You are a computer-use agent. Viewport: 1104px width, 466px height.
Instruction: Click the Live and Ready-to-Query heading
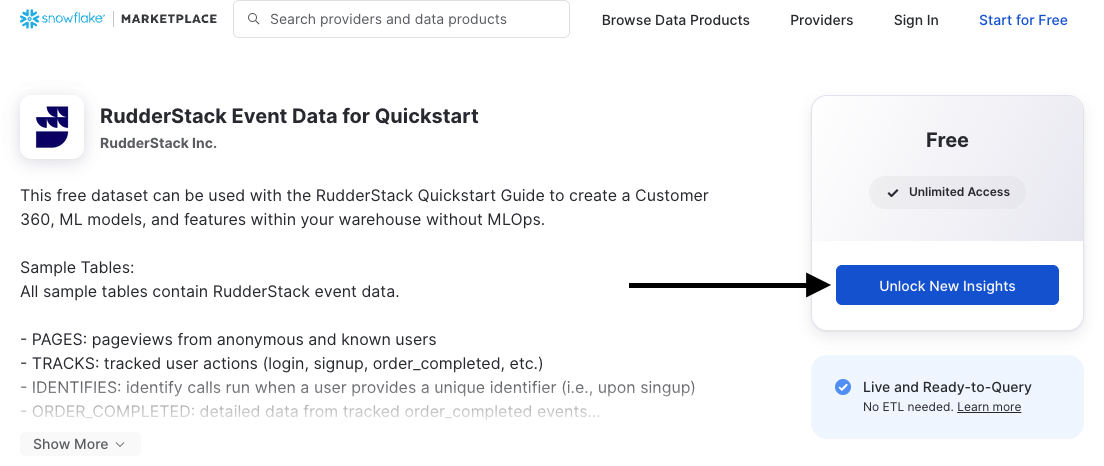(947, 387)
